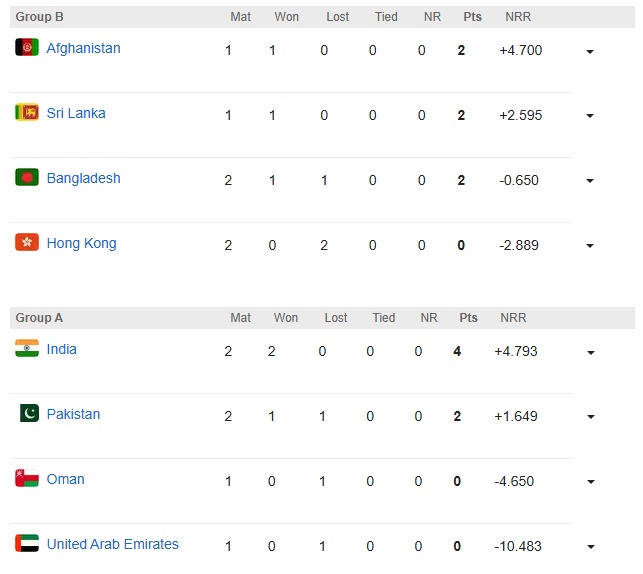Screen dimensions: 643x574
Task: Expand the Hong Kong row dropdown arrow
Action: pyautogui.click(x=590, y=247)
